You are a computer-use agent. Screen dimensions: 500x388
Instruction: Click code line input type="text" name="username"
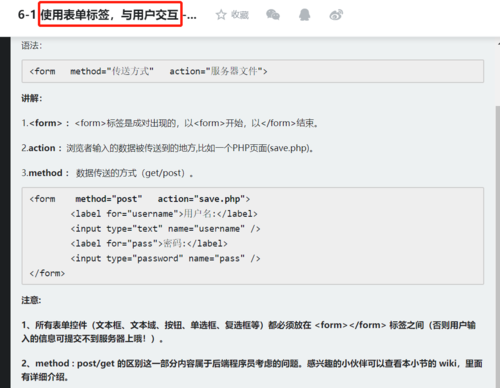pyautogui.click(x=165, y=229)
